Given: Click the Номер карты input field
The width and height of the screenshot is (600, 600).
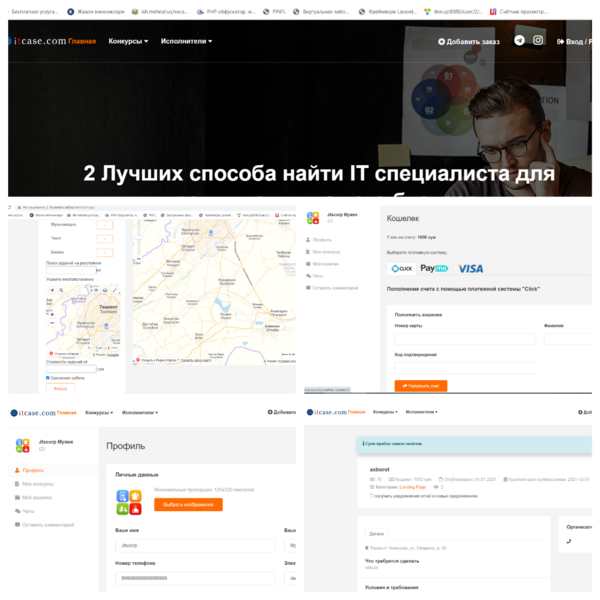Looking at the screenshot, I should tap(465, 339).
